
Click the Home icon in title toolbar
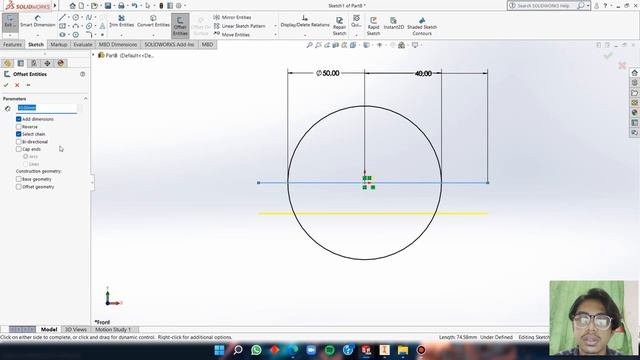(72, 6)
